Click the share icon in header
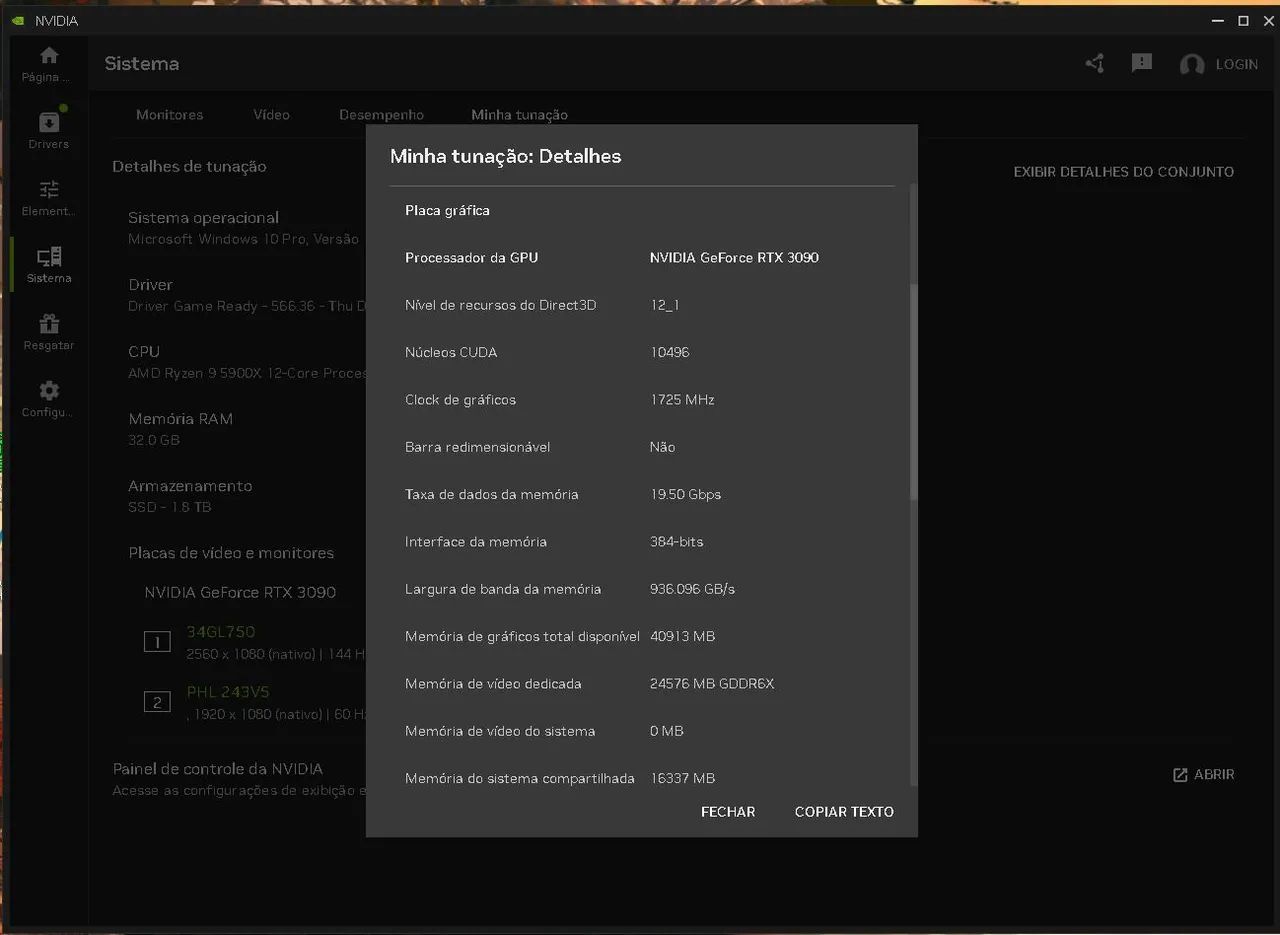 (x=1095, y=64)
